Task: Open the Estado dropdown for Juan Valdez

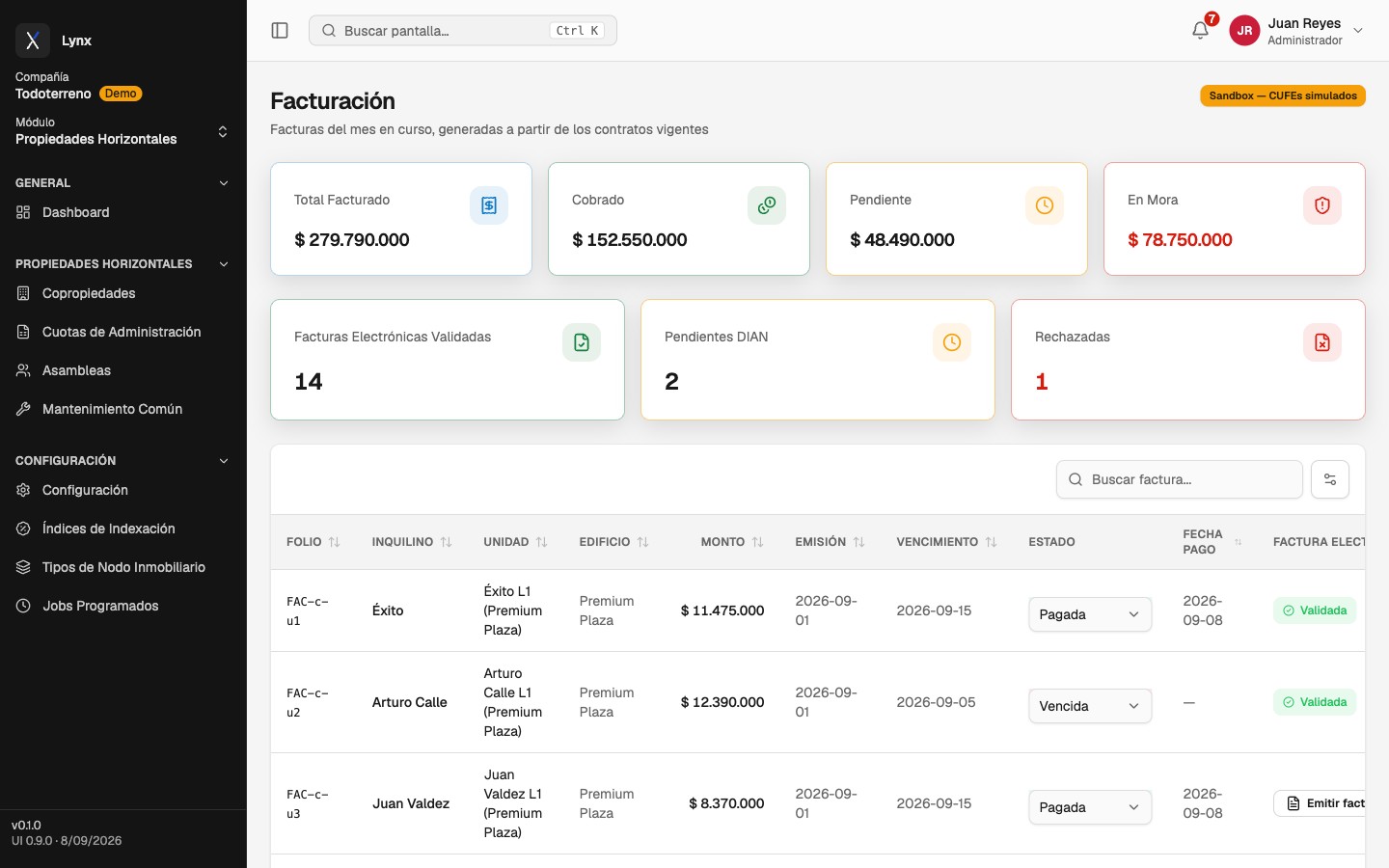Action: click(1090, 807)
